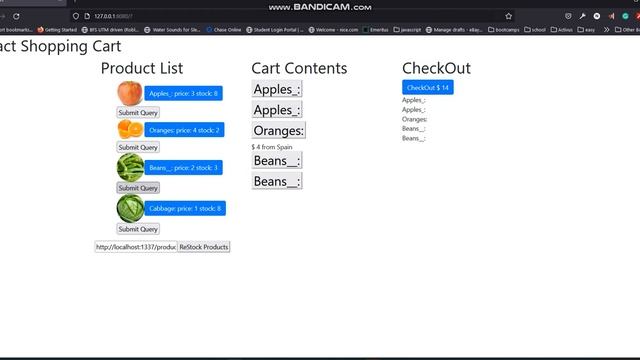Click the address bar URL 127.0.0.1

tap(113, 16)
